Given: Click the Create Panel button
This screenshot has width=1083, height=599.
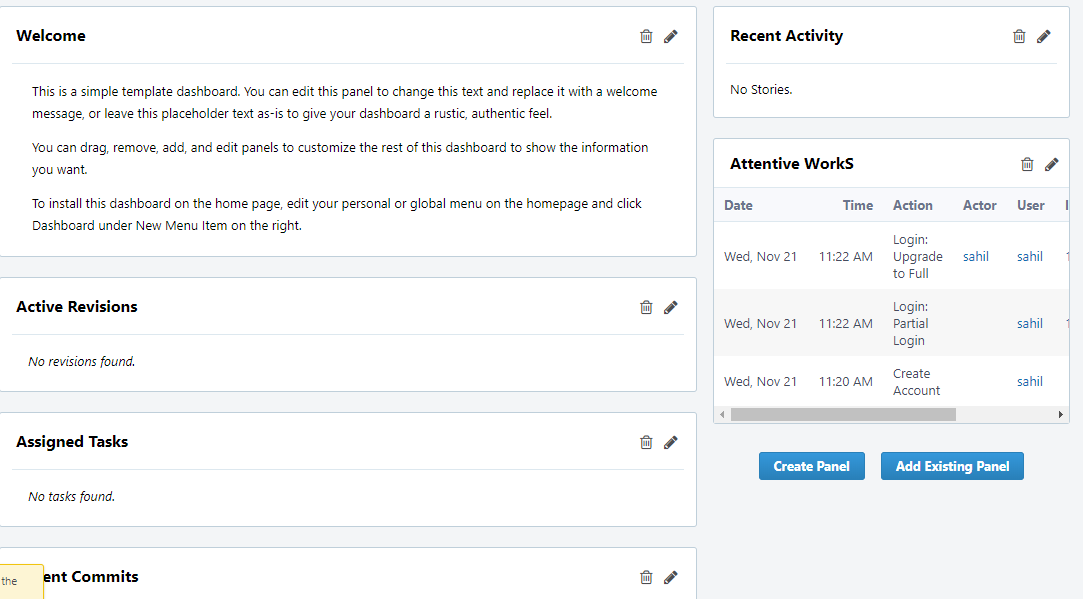Looking at the screenshot, I should [812, 466].
